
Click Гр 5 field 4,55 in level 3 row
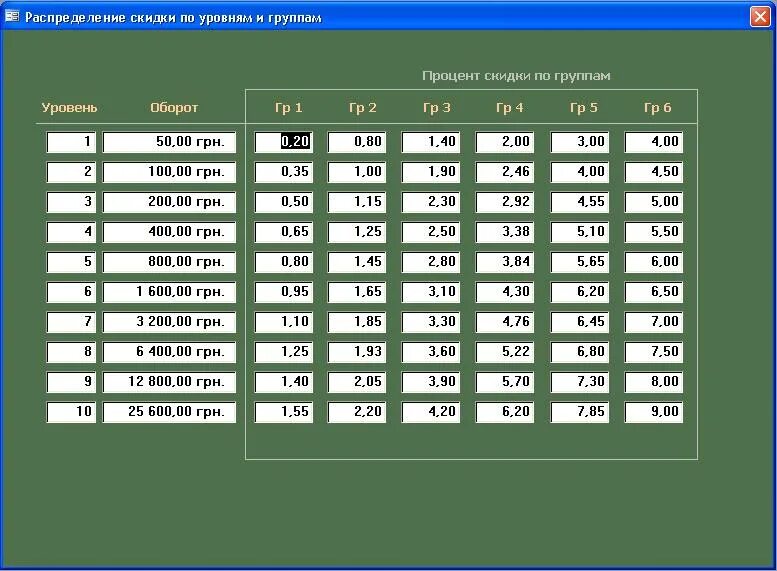(580, 202)
